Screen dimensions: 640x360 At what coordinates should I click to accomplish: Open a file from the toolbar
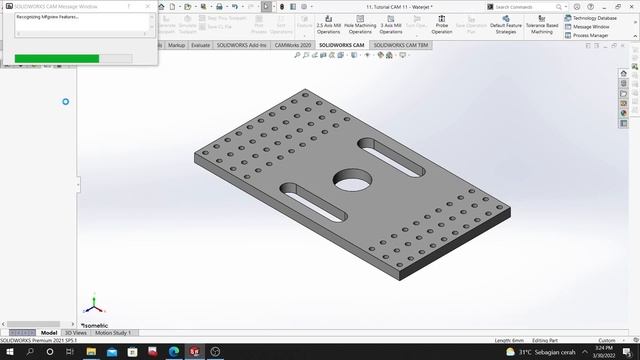[187, 7]
